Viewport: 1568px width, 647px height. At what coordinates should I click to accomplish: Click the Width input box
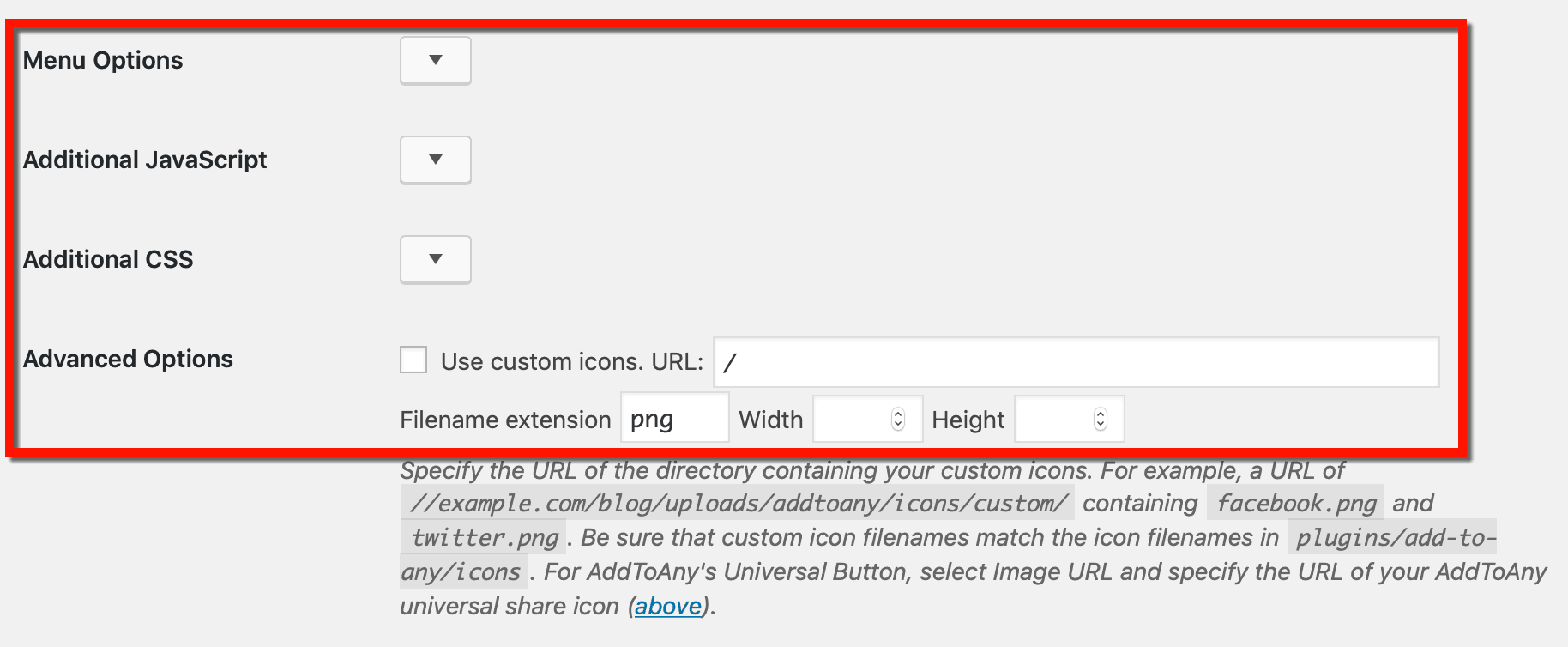tap(858, 419)
